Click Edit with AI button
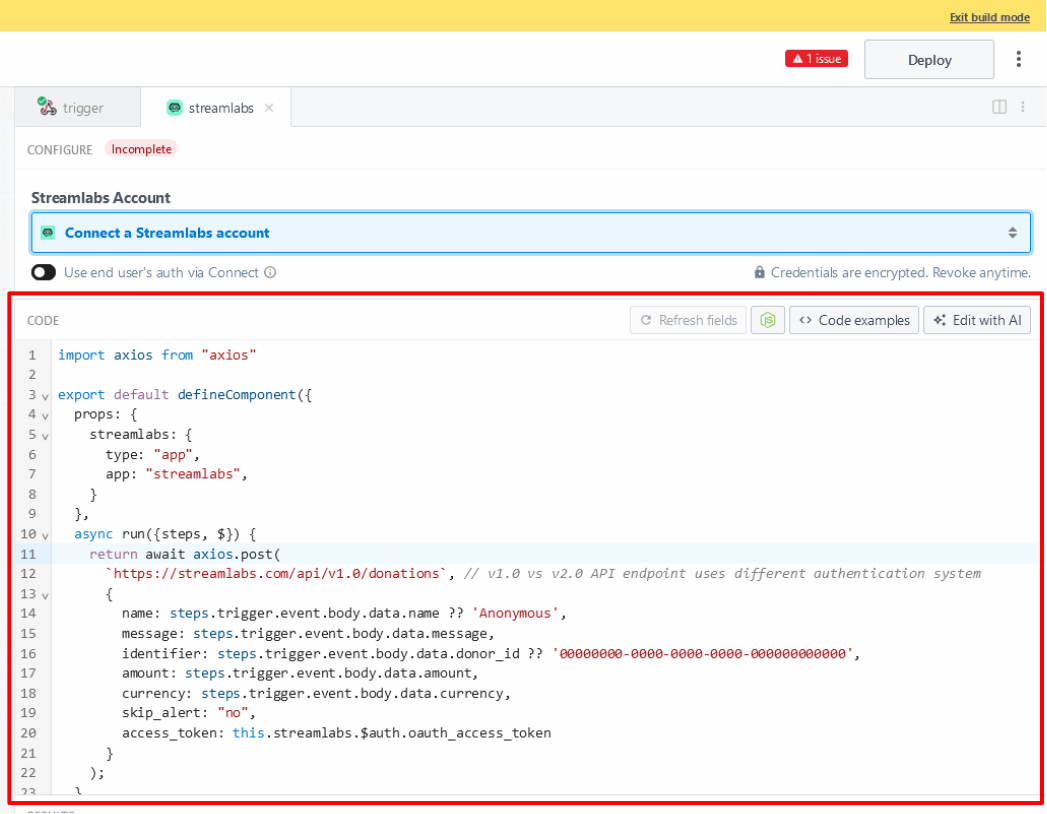Viewport: 1047px width, 814px height. (978, 321)
